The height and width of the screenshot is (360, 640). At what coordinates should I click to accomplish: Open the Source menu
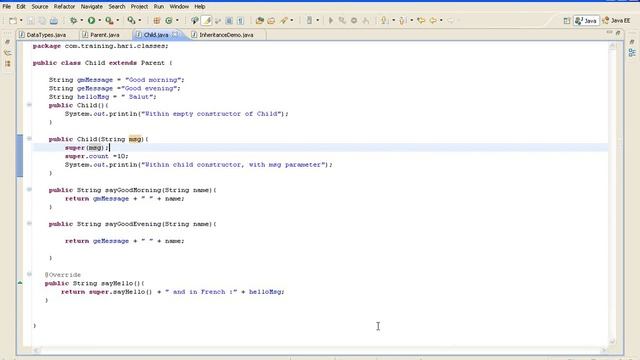(x=40, y=7)
